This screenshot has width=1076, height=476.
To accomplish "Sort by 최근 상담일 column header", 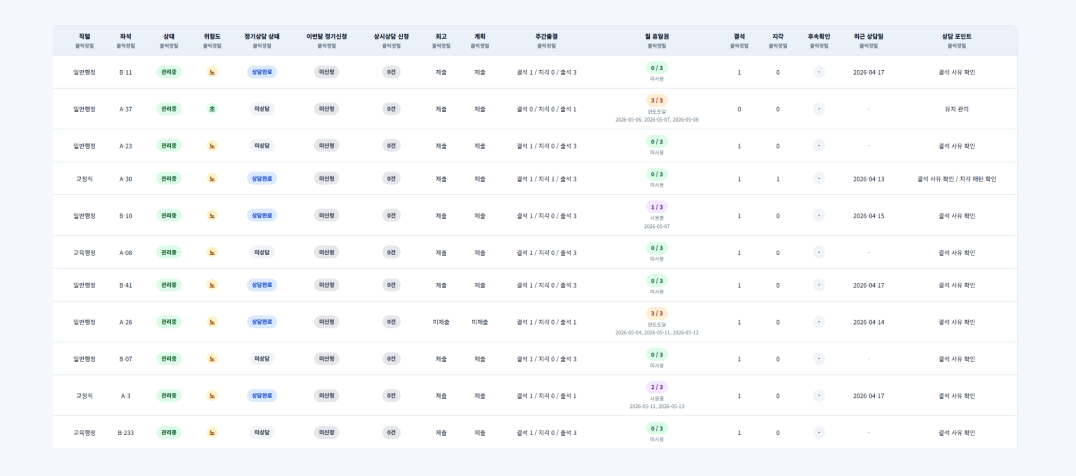I will (x=869, y=36).
